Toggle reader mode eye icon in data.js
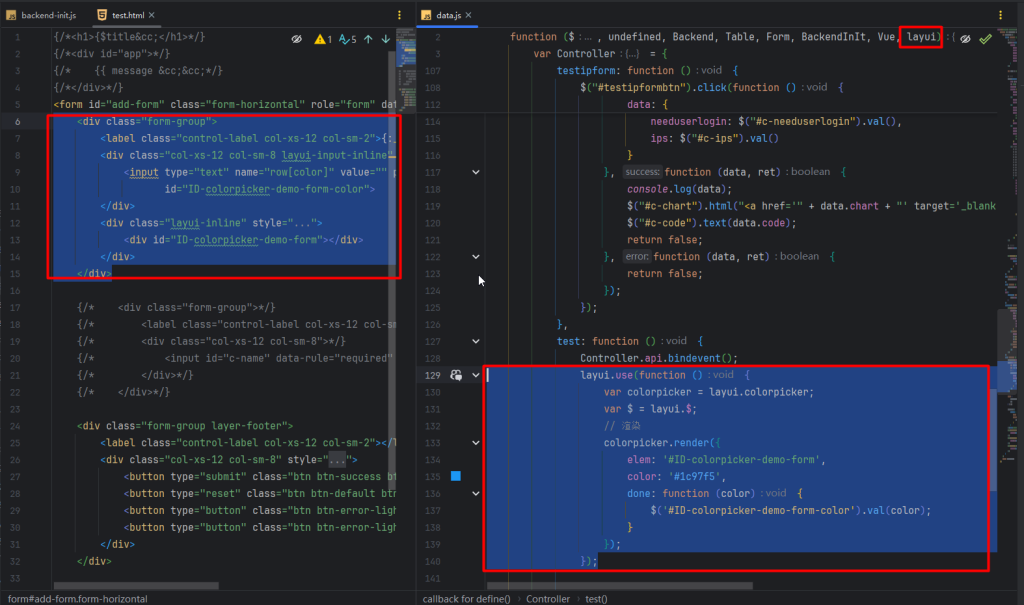The image size is (1024, 605). [965, 38]
